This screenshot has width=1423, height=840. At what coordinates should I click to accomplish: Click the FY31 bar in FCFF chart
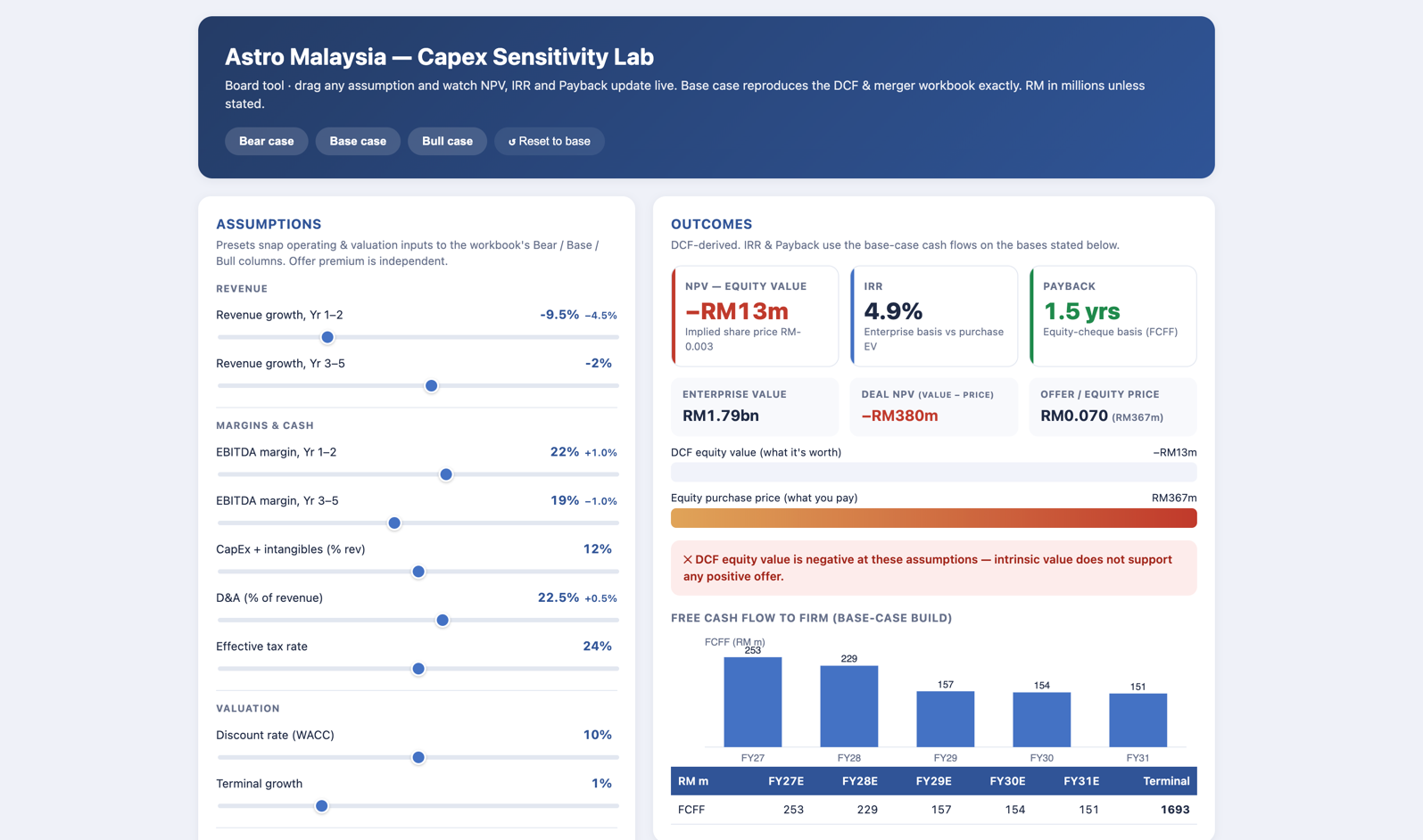[x=1138, y=721]
